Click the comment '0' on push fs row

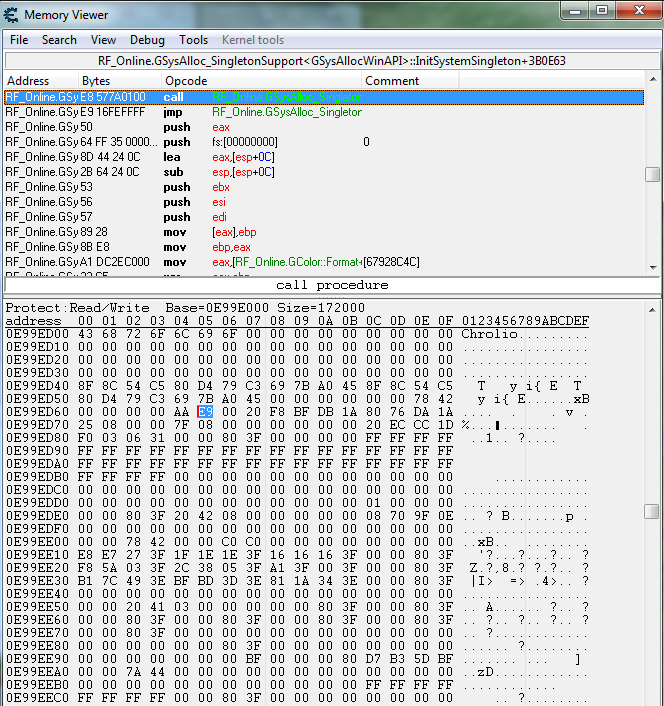[366, 142]
